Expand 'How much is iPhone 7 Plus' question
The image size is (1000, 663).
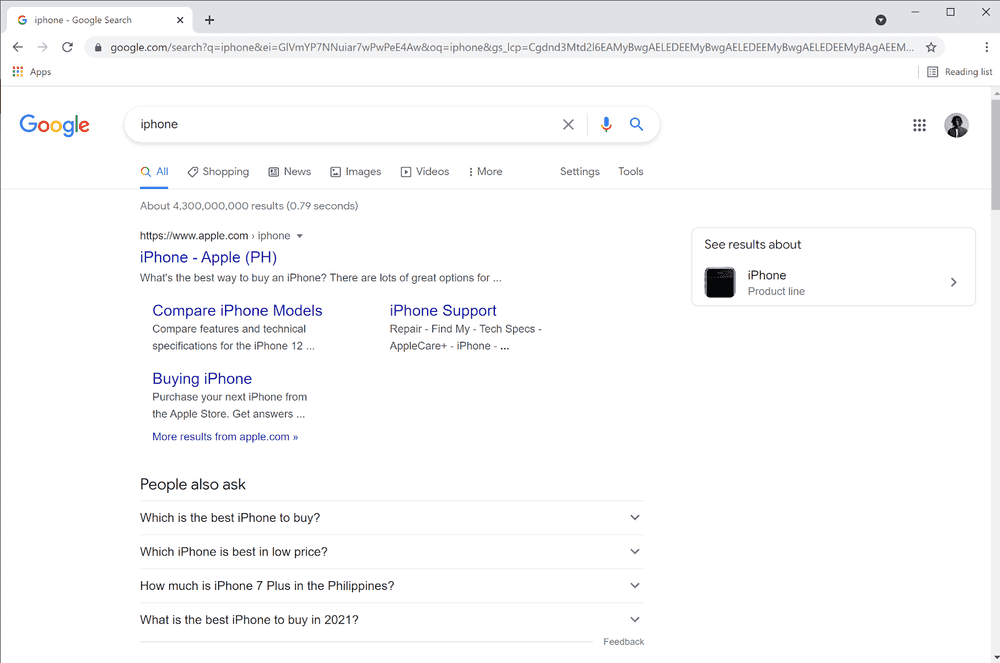392,585
